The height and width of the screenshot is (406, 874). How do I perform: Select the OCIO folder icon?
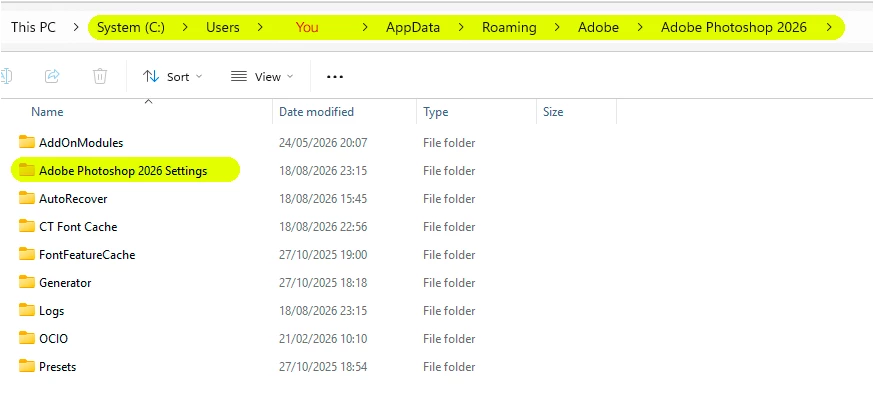click(x=27, y=338)
